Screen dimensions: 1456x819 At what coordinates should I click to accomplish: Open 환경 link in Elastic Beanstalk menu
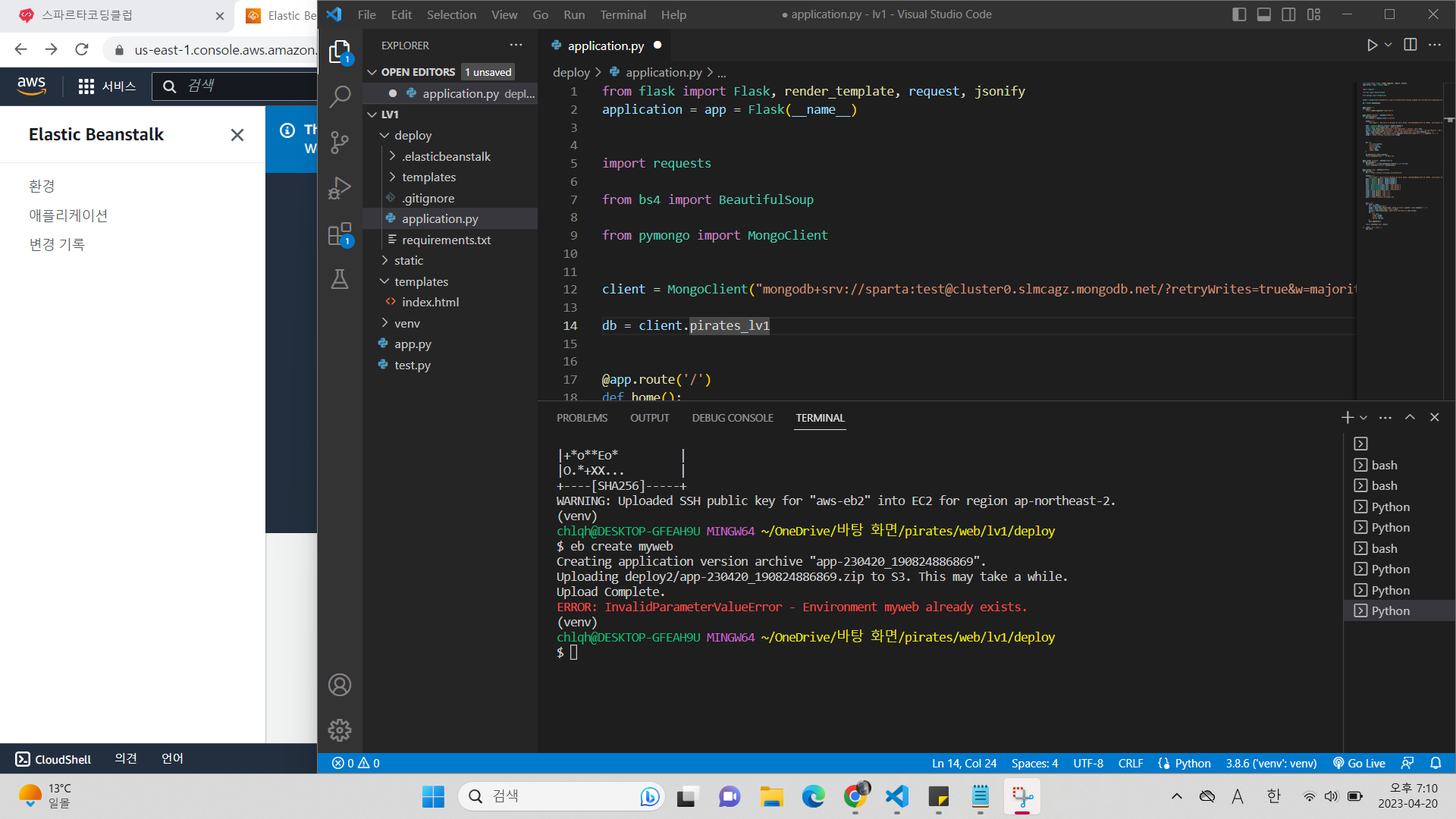pyautogui.click(x=42, y=187)
